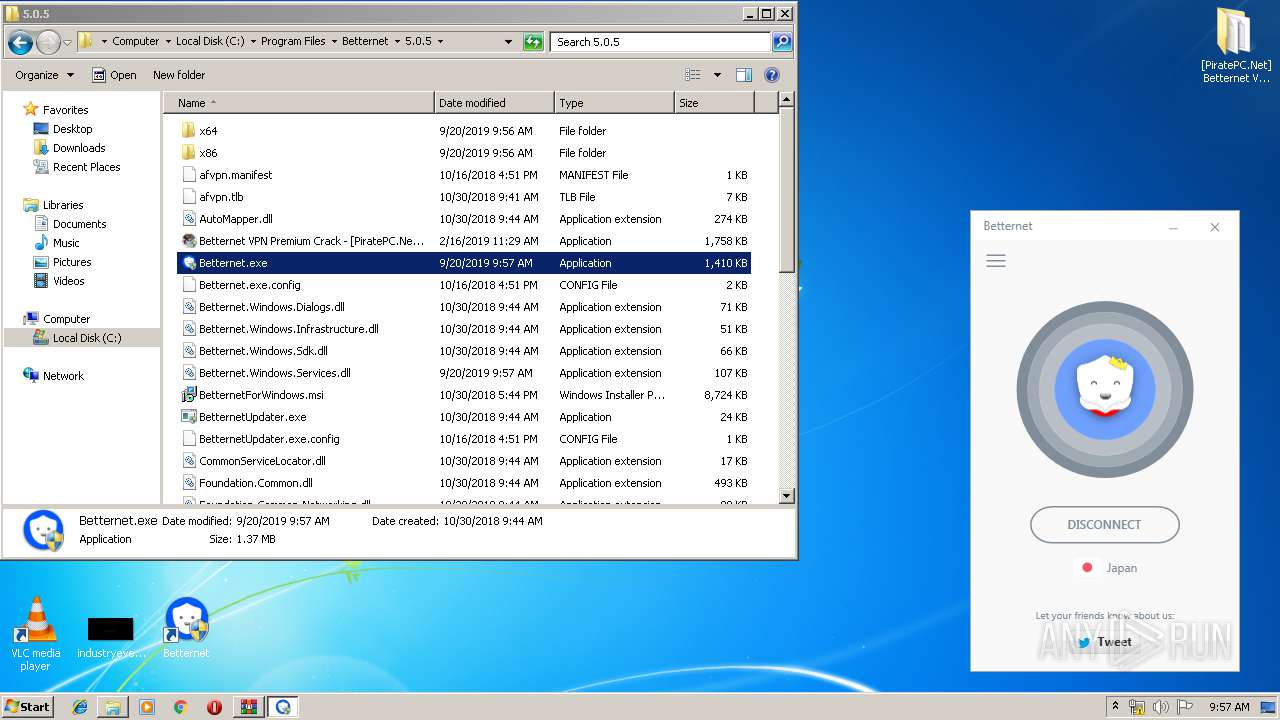Select Local Disk (C:) in navigation tree

pyautogui.click(x=87, y=338)
